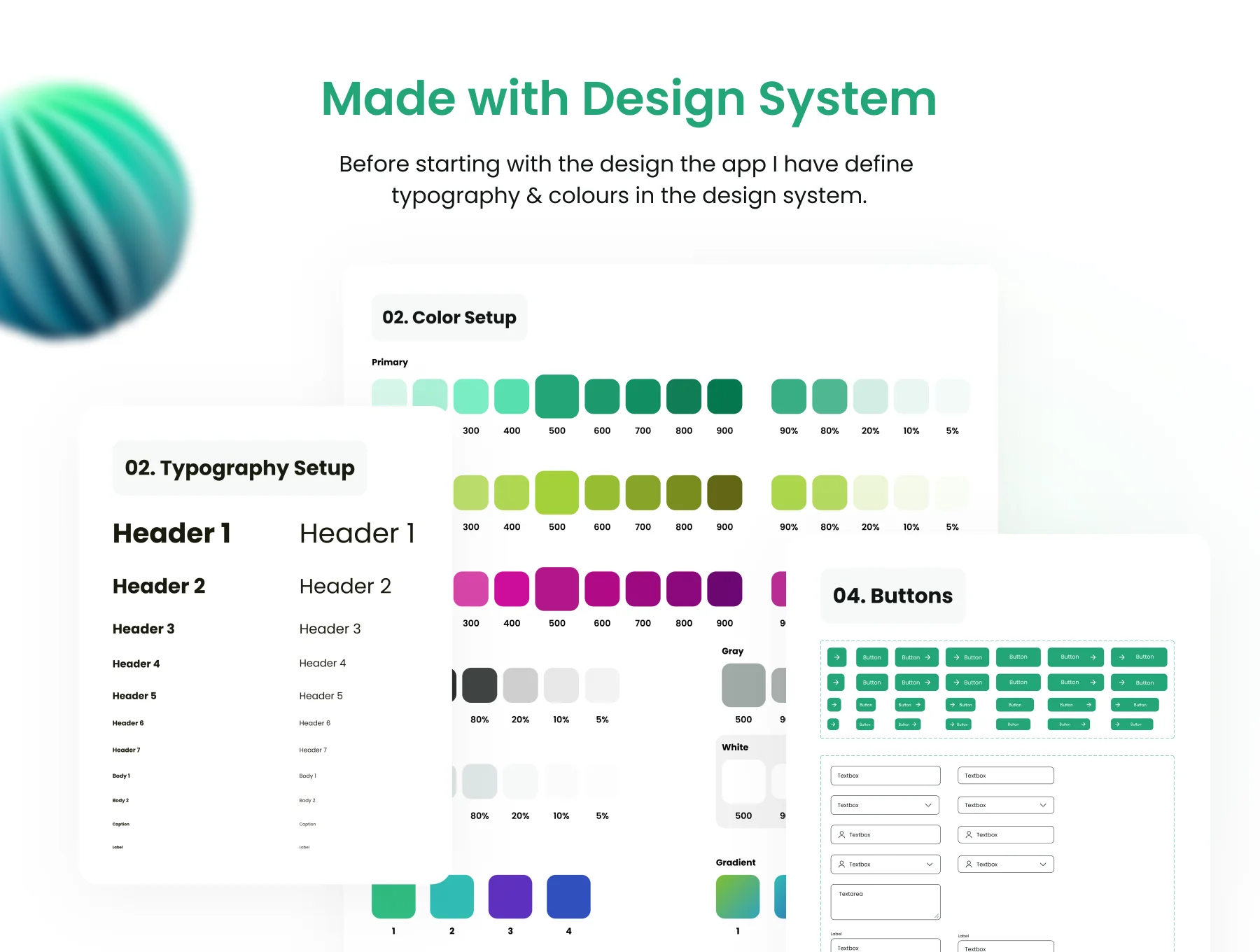
Task: Select the magenta 300 pink swatch
Action: 471,589
